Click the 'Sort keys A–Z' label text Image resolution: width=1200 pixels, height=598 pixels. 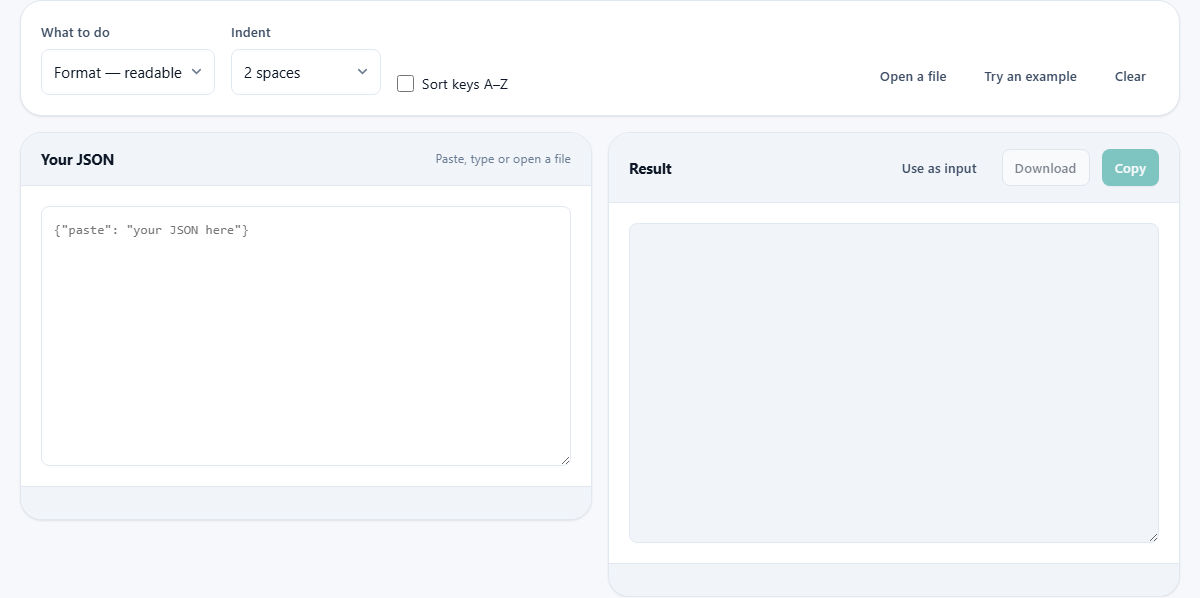[465, 84]
